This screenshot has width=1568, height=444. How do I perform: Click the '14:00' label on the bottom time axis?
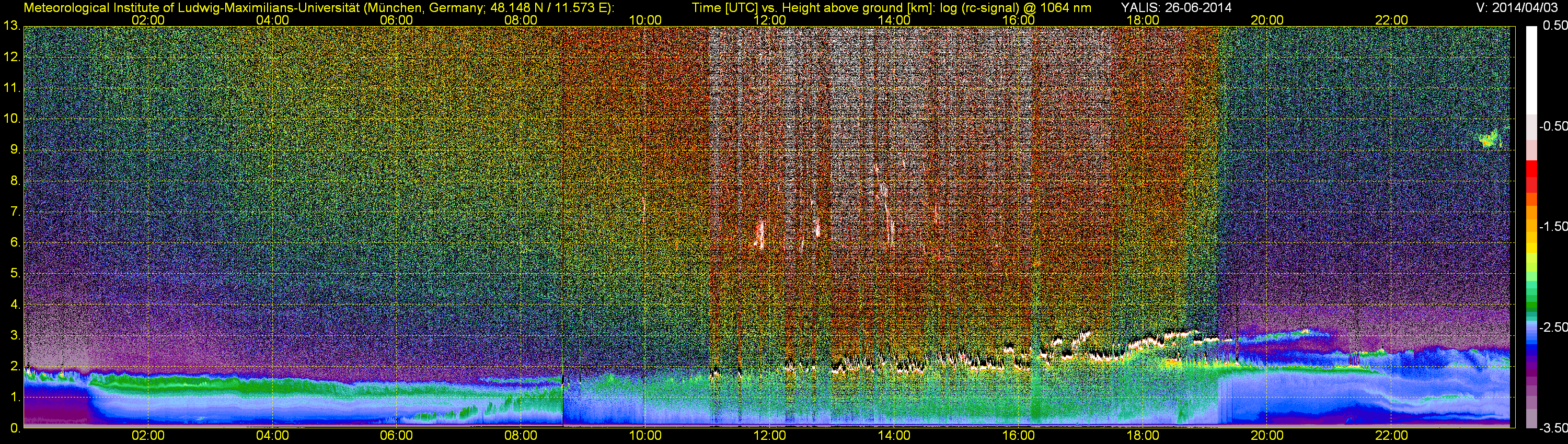point(894,436)
